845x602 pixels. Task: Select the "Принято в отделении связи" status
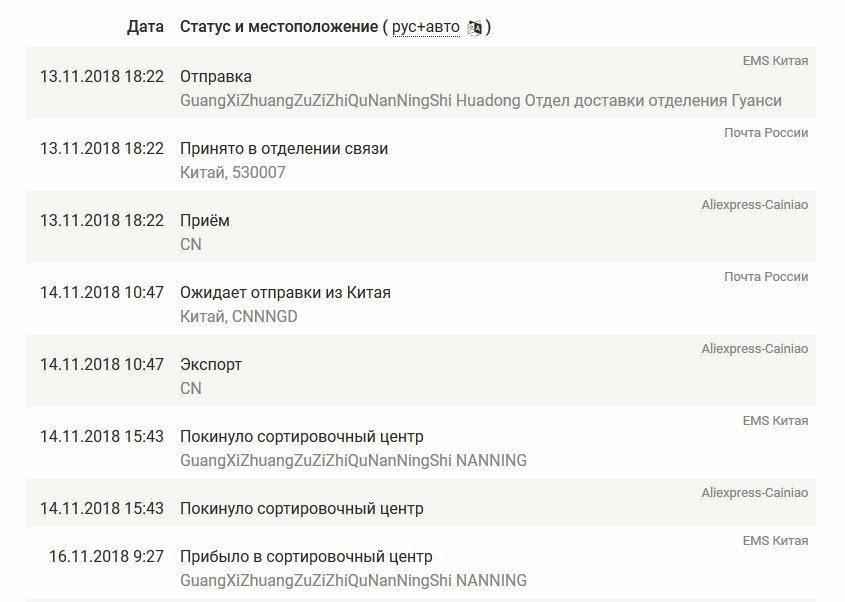(284, 149)
